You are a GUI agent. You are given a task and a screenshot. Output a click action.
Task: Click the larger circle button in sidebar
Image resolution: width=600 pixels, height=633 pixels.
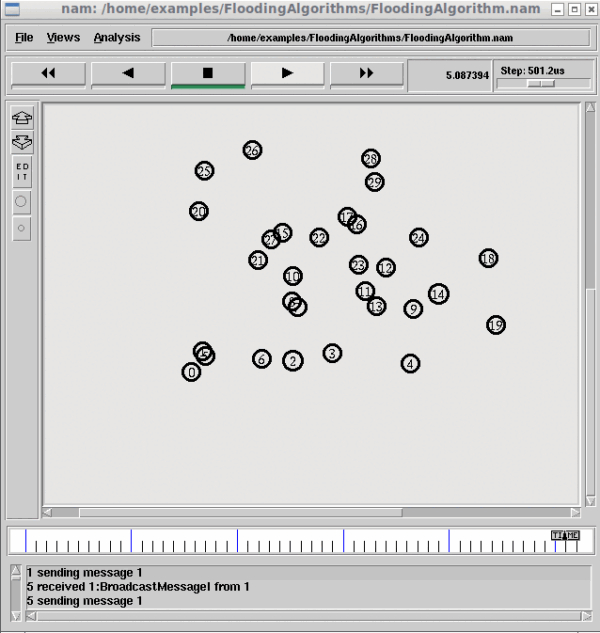[x=22, y=202]
